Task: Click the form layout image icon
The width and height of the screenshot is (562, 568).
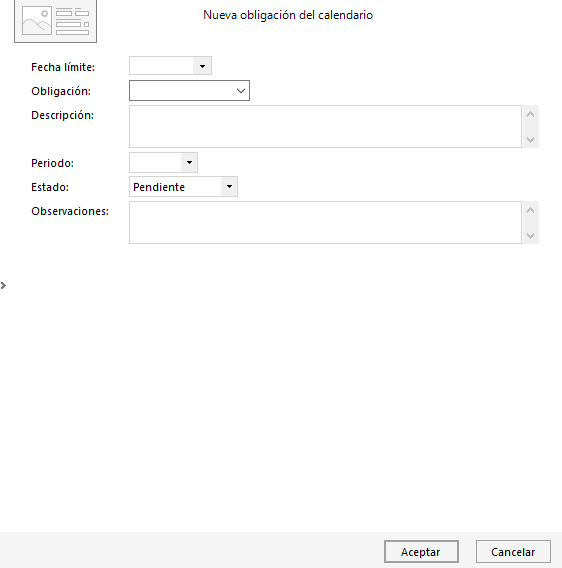Action: pyautogui.click(x=55, y=21)
